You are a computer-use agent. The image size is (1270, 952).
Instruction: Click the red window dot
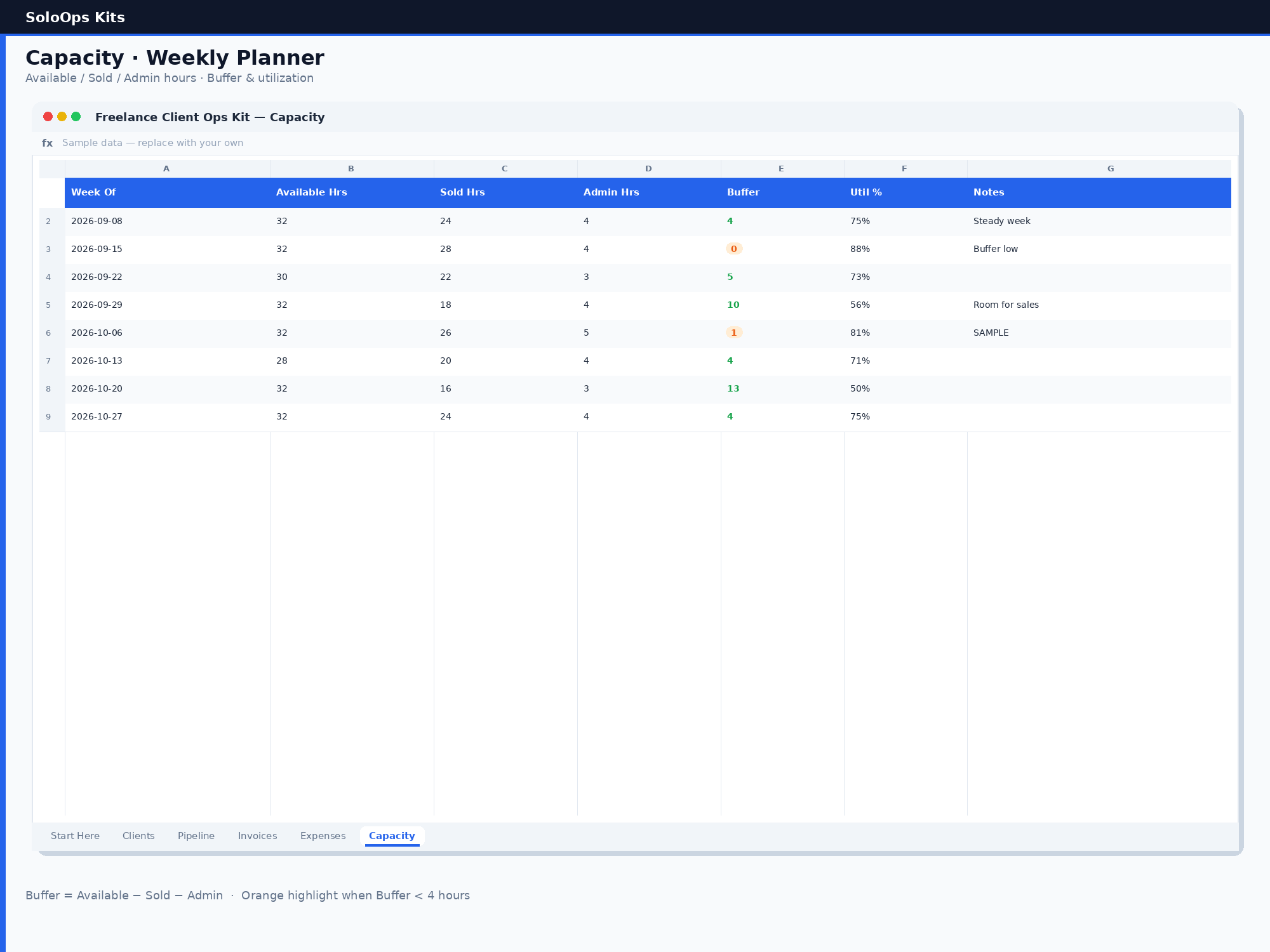point(48,117)
